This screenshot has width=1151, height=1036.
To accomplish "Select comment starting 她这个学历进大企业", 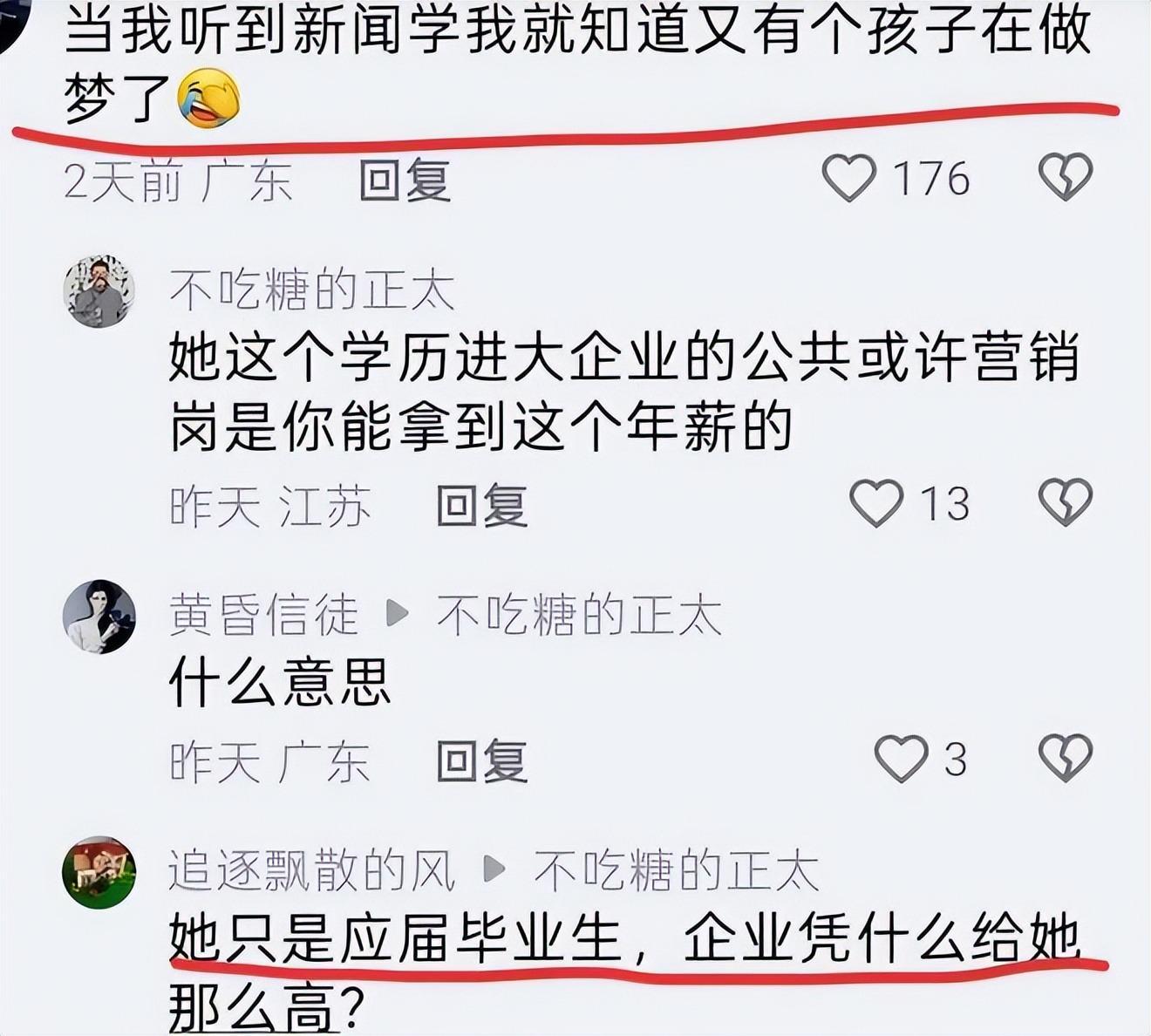I will click(x=624, y=392).
